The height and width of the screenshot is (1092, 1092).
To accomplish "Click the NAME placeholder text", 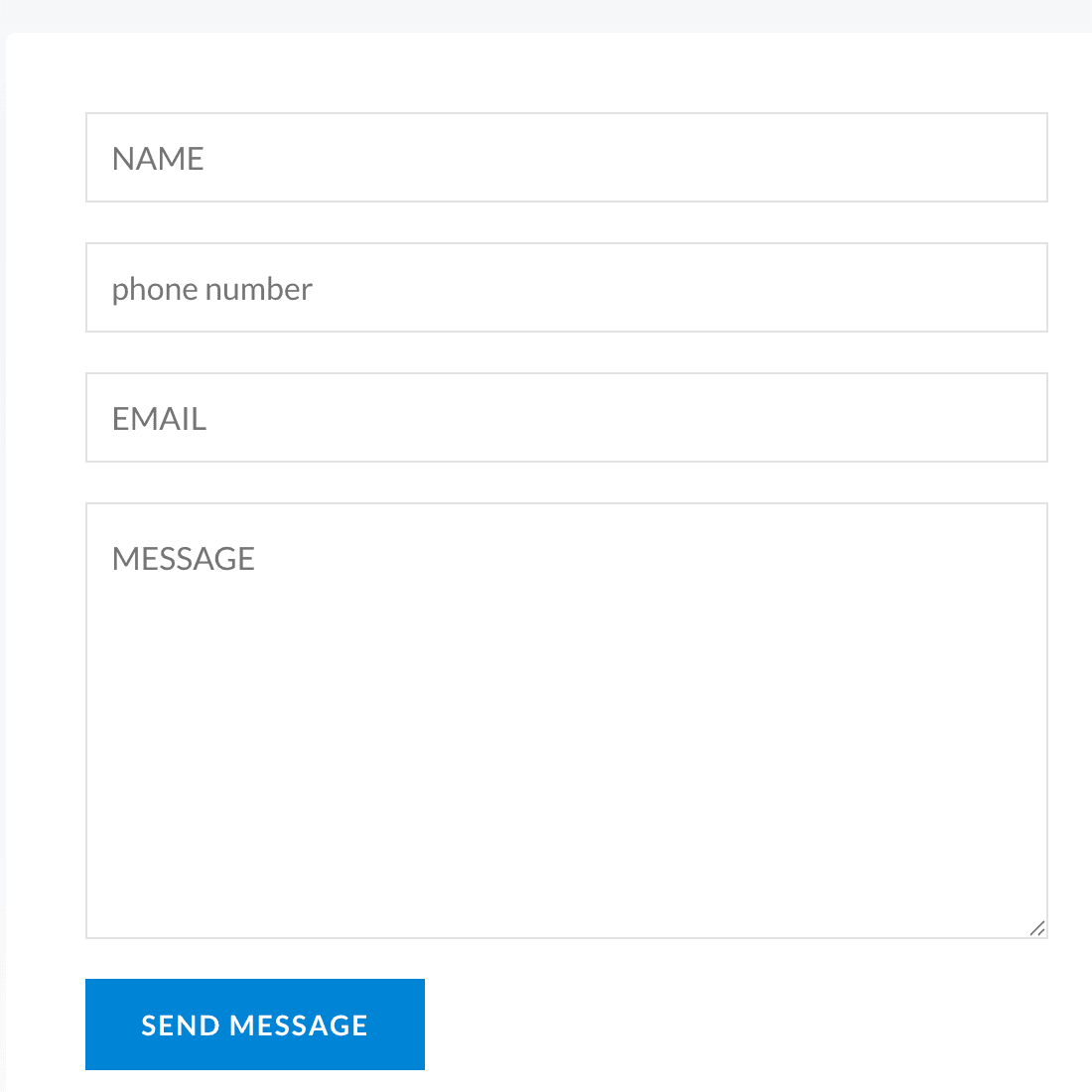I will pyautogui.click(x=158, y=159).
